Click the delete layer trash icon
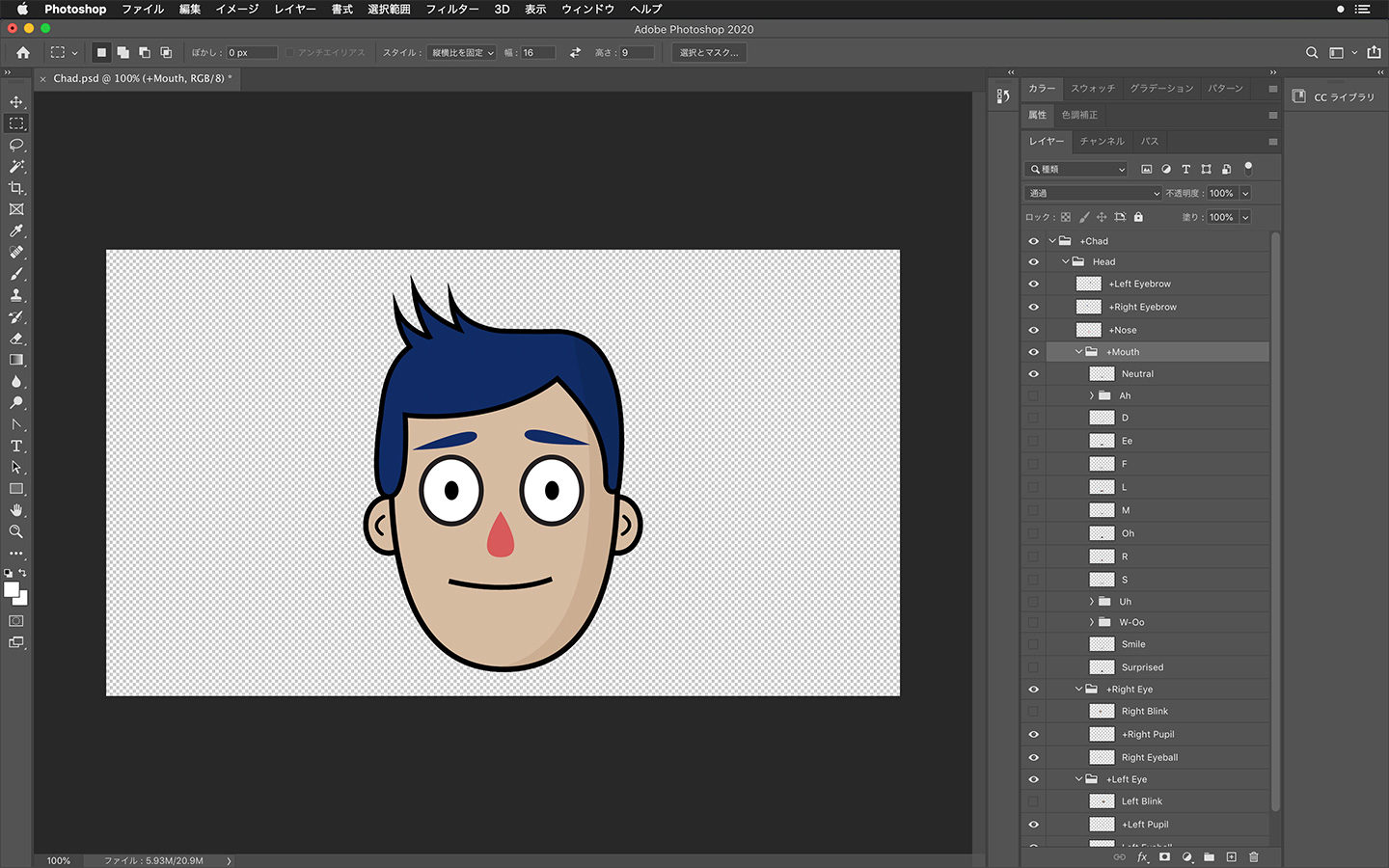Screen dimensions: 1389x868 point(1254,856)
